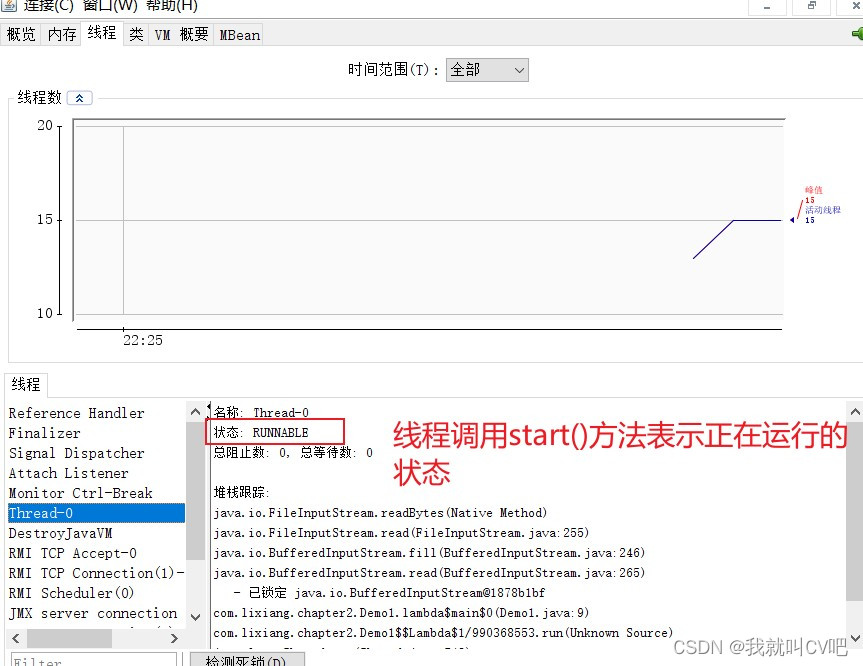Open the MBean tab
863x666 pixels.
pyautogui.click(x=239, y=33)
